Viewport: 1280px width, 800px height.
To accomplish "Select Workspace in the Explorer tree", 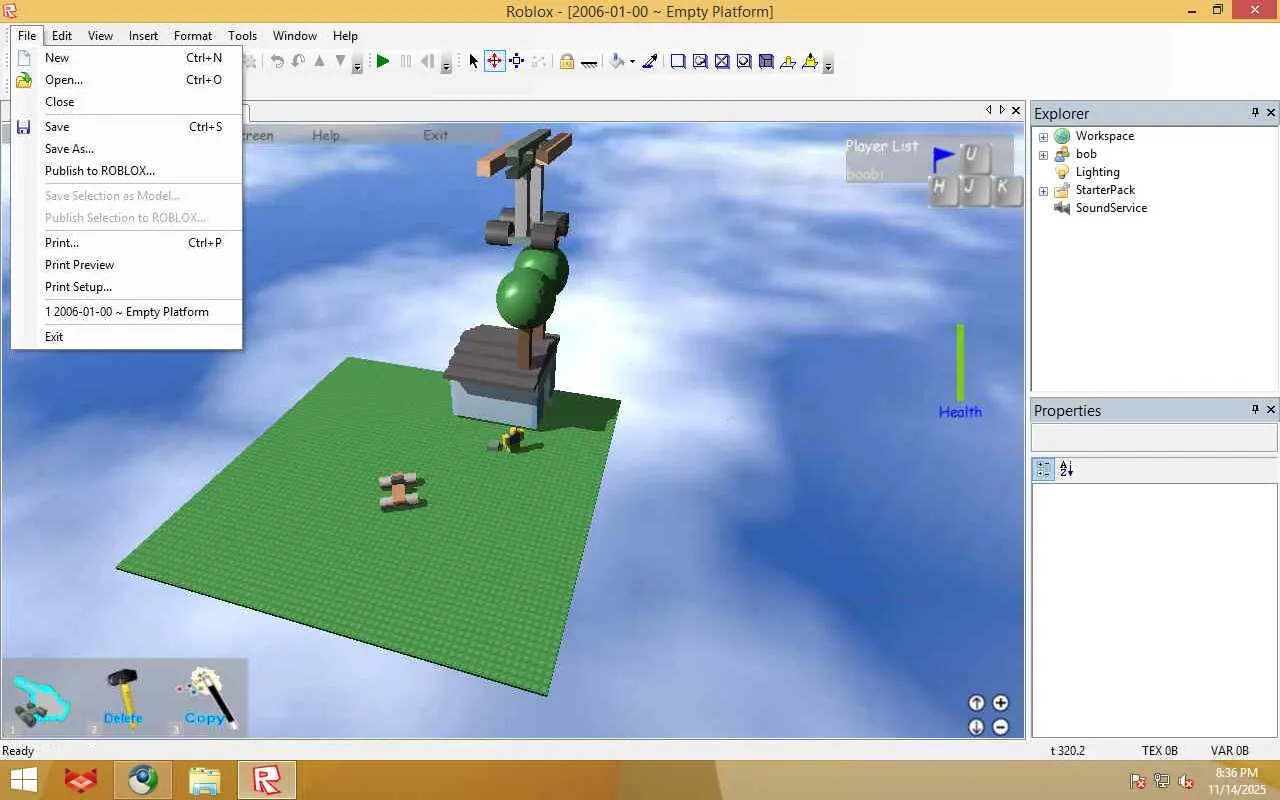I will 1105,136.
